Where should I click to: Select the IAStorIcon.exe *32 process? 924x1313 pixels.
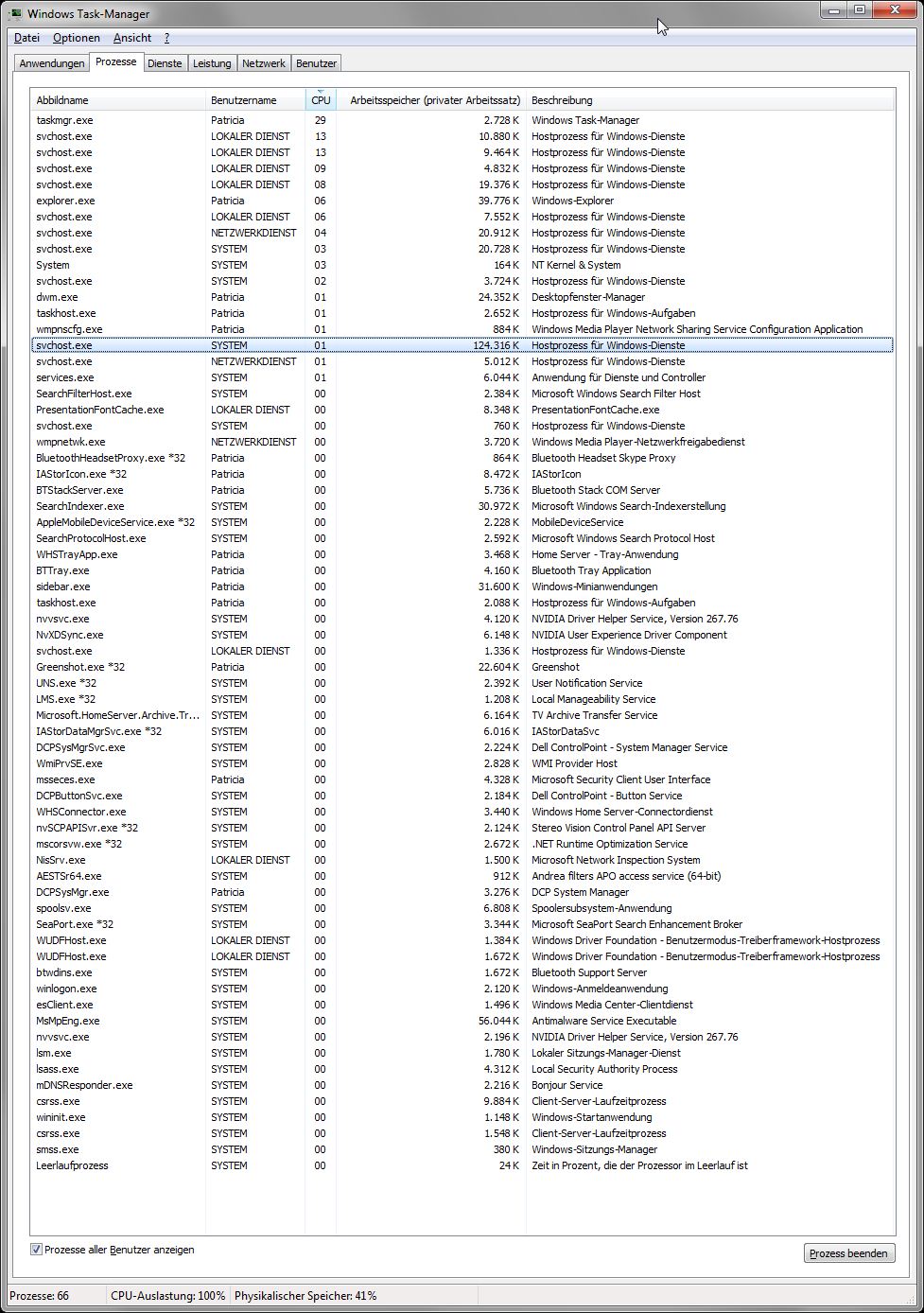click(462, 474)
